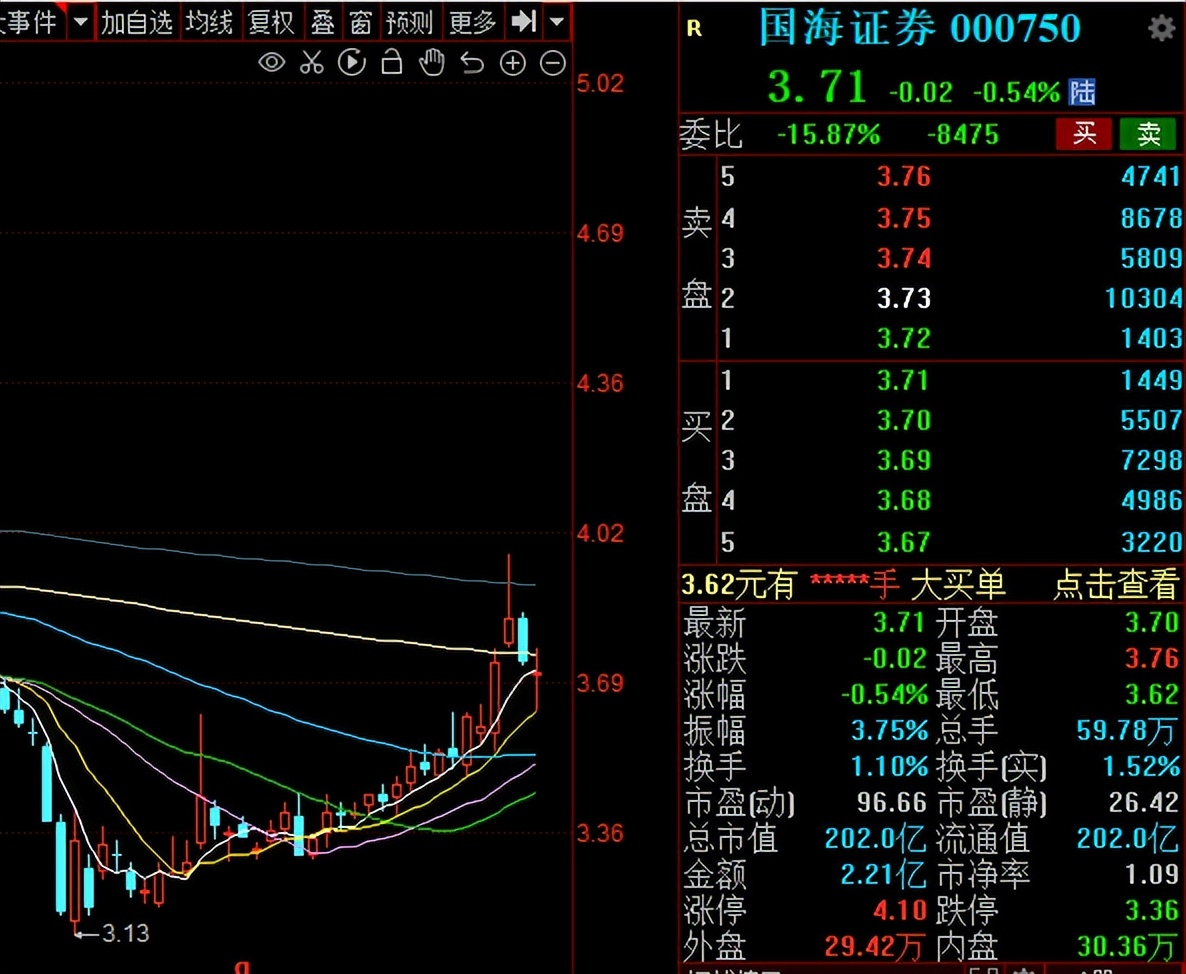The width and height of the screenshot is (1186, 974).
Task: Click the 涨停 limit-up price 4.10
Action: coord(899,910)
